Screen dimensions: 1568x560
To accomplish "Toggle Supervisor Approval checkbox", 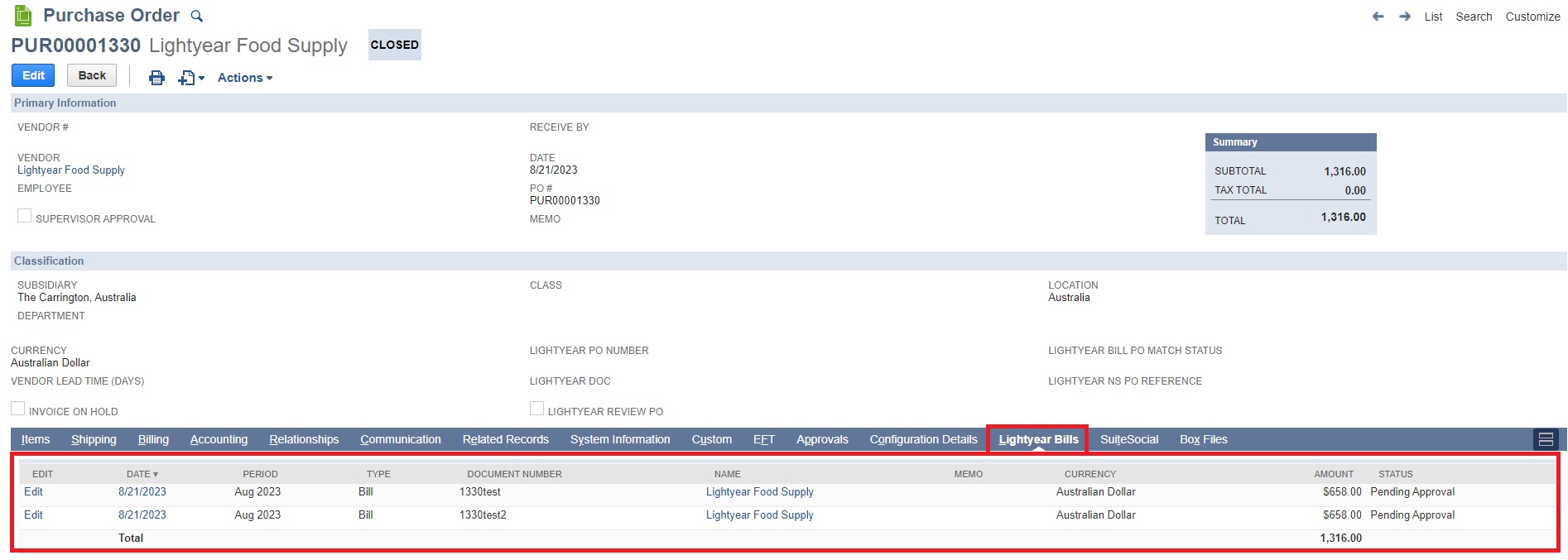I will [x=25, y=216].
